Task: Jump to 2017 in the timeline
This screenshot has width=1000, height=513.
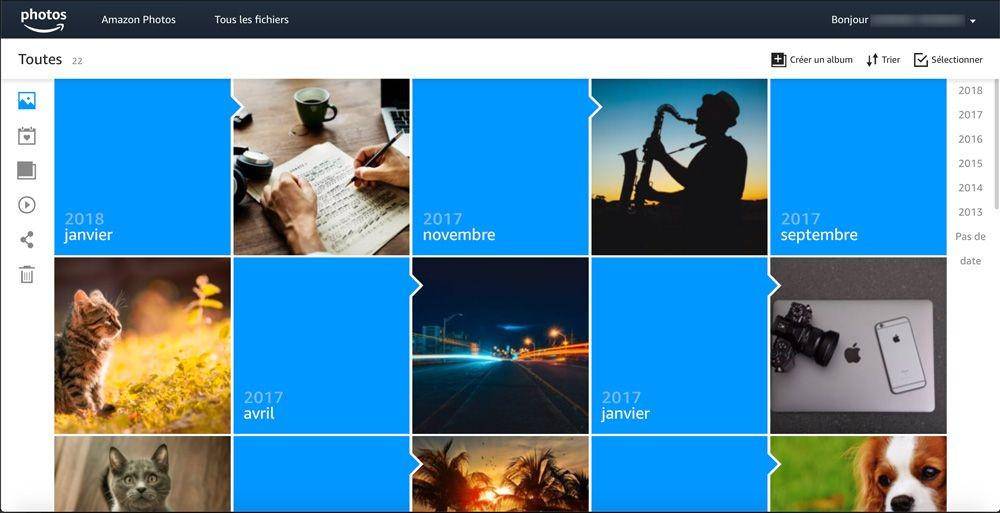Action: click(x=970, y=115)
